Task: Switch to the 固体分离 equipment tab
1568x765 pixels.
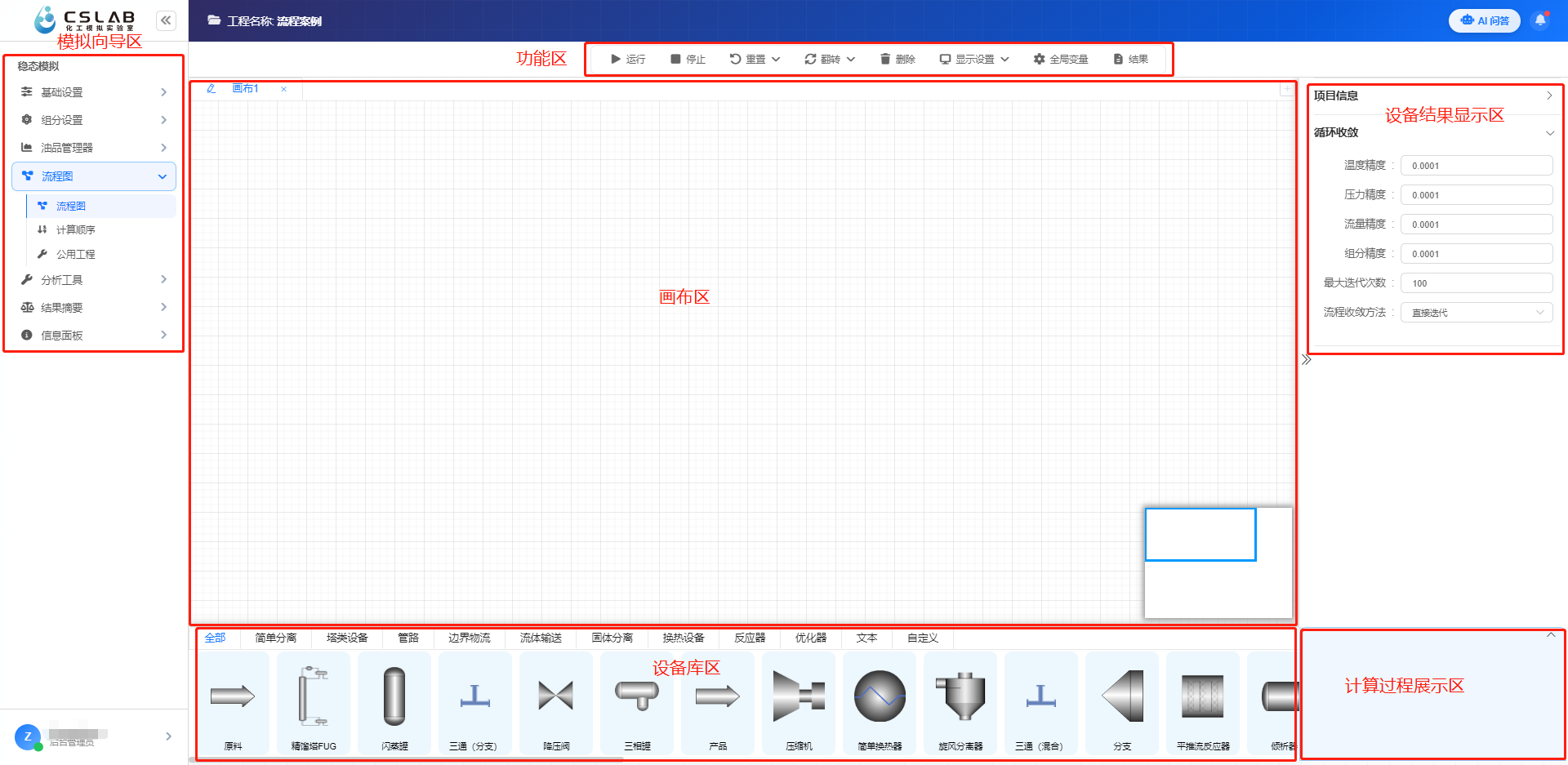Action: point(612,638)
